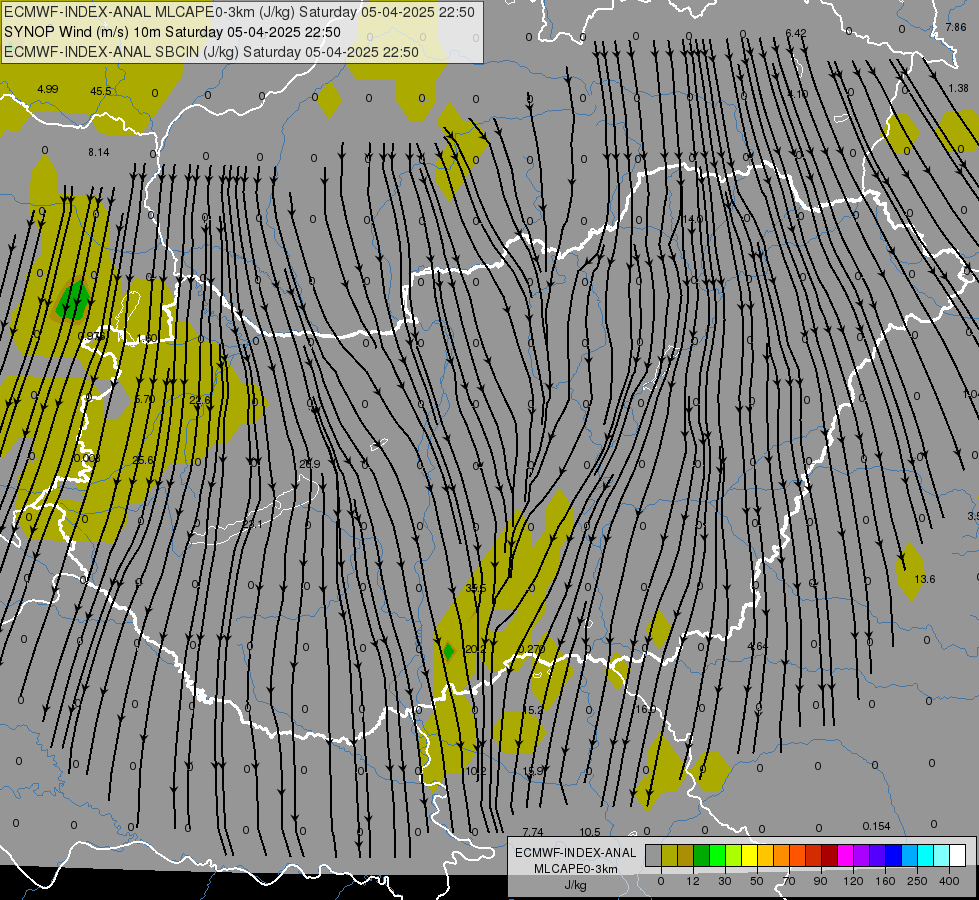Select the red-orange swatch right of the 70 tick
979x900 pixels.
click(797, 856)
